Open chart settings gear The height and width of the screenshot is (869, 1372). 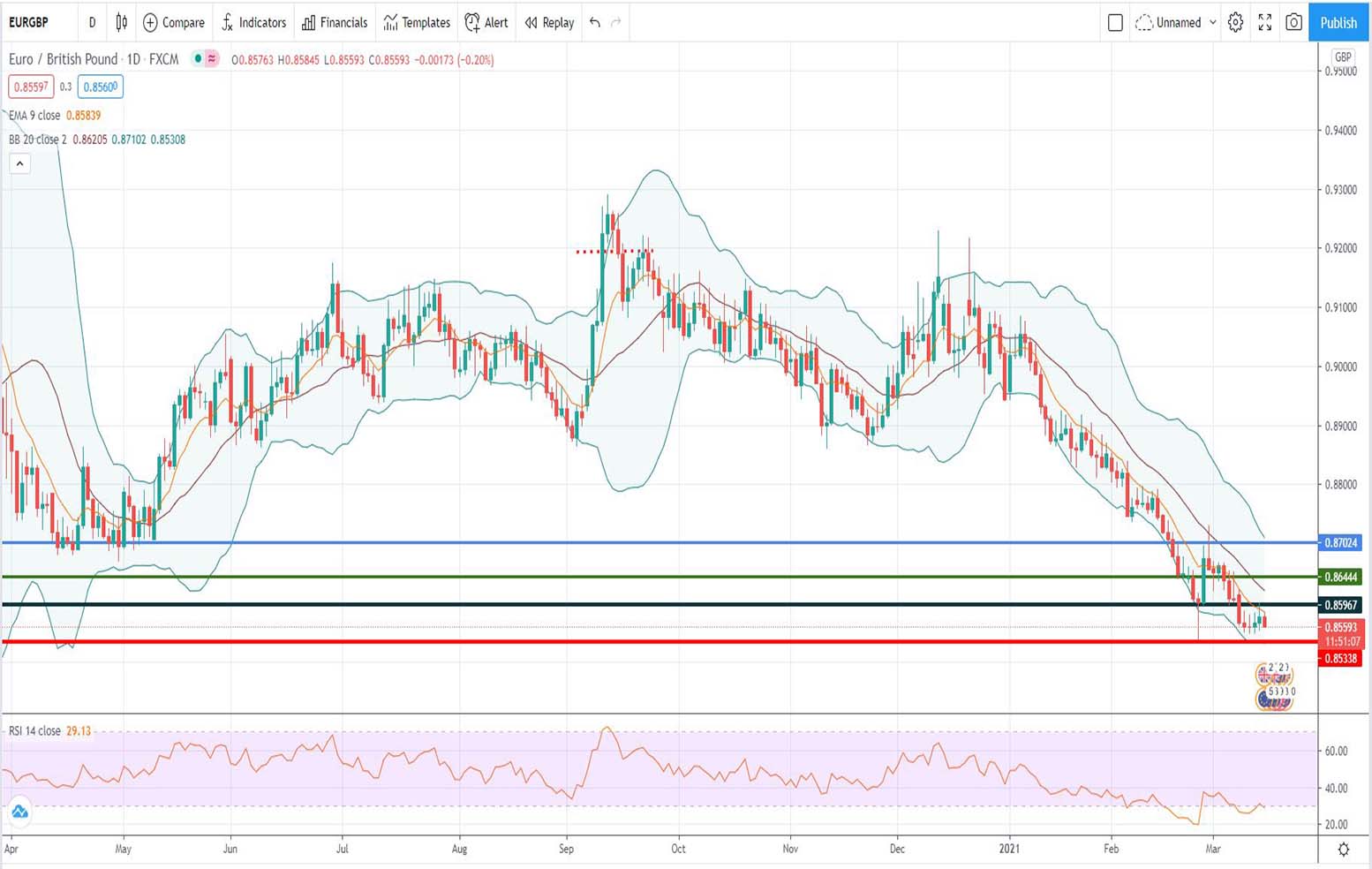click(1235, 23)
